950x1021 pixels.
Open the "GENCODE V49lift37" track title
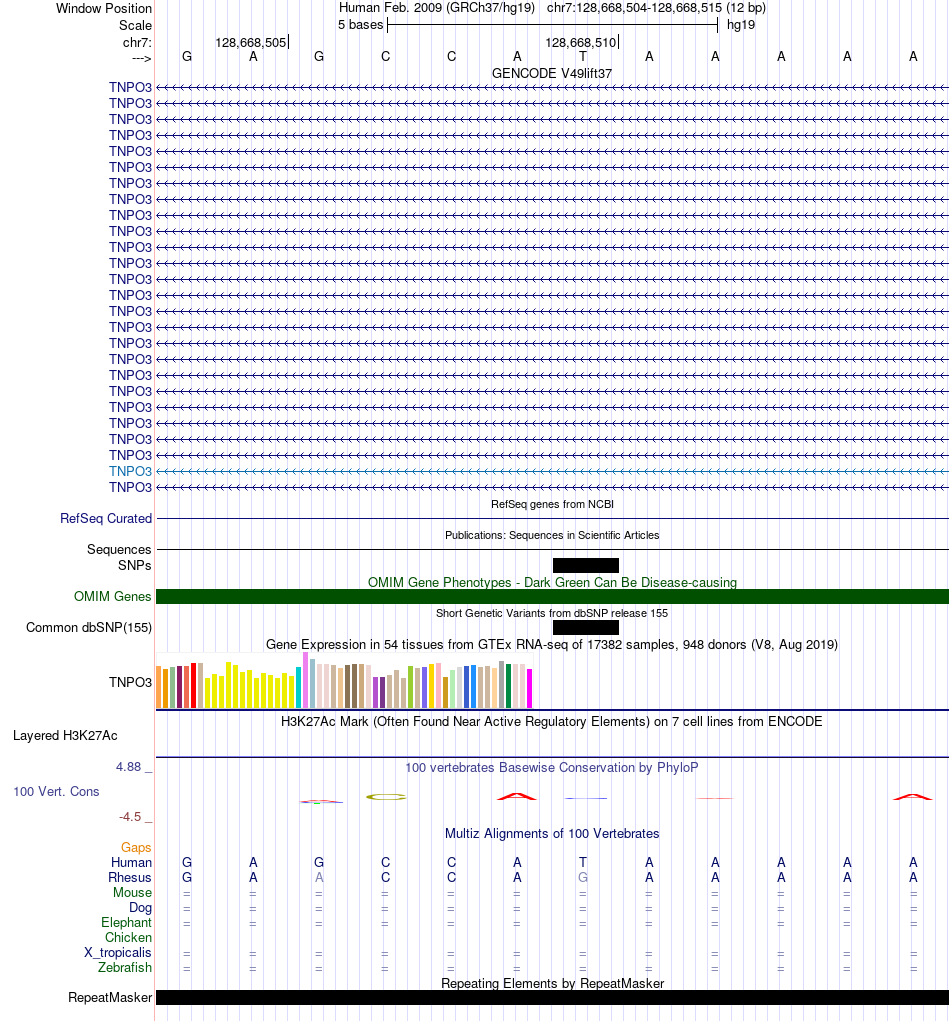pos(552,74)
